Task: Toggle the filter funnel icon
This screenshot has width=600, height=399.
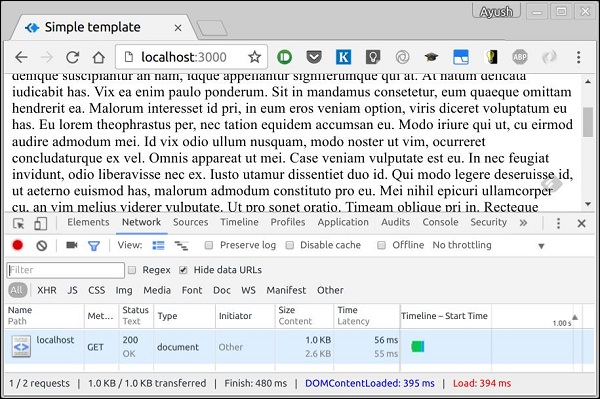Action: pos(94,246)
